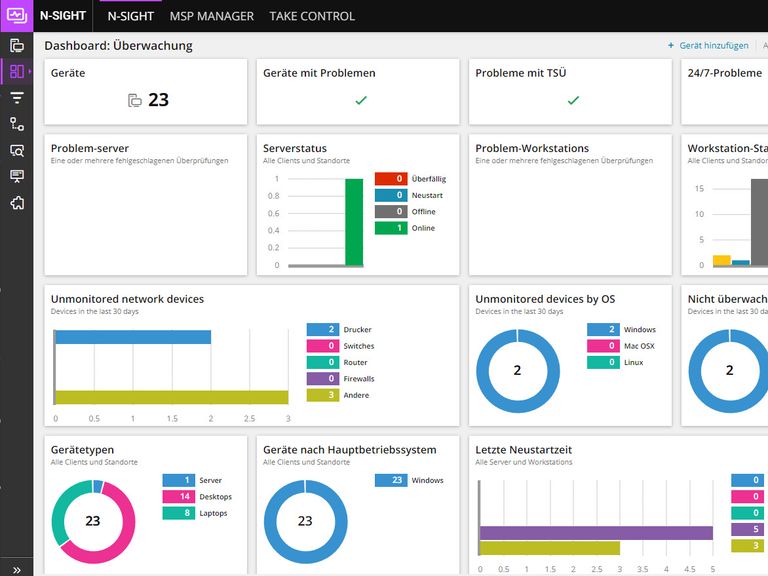
Task: Open the monitor search icon in sidebar
Action: (17, 150)
